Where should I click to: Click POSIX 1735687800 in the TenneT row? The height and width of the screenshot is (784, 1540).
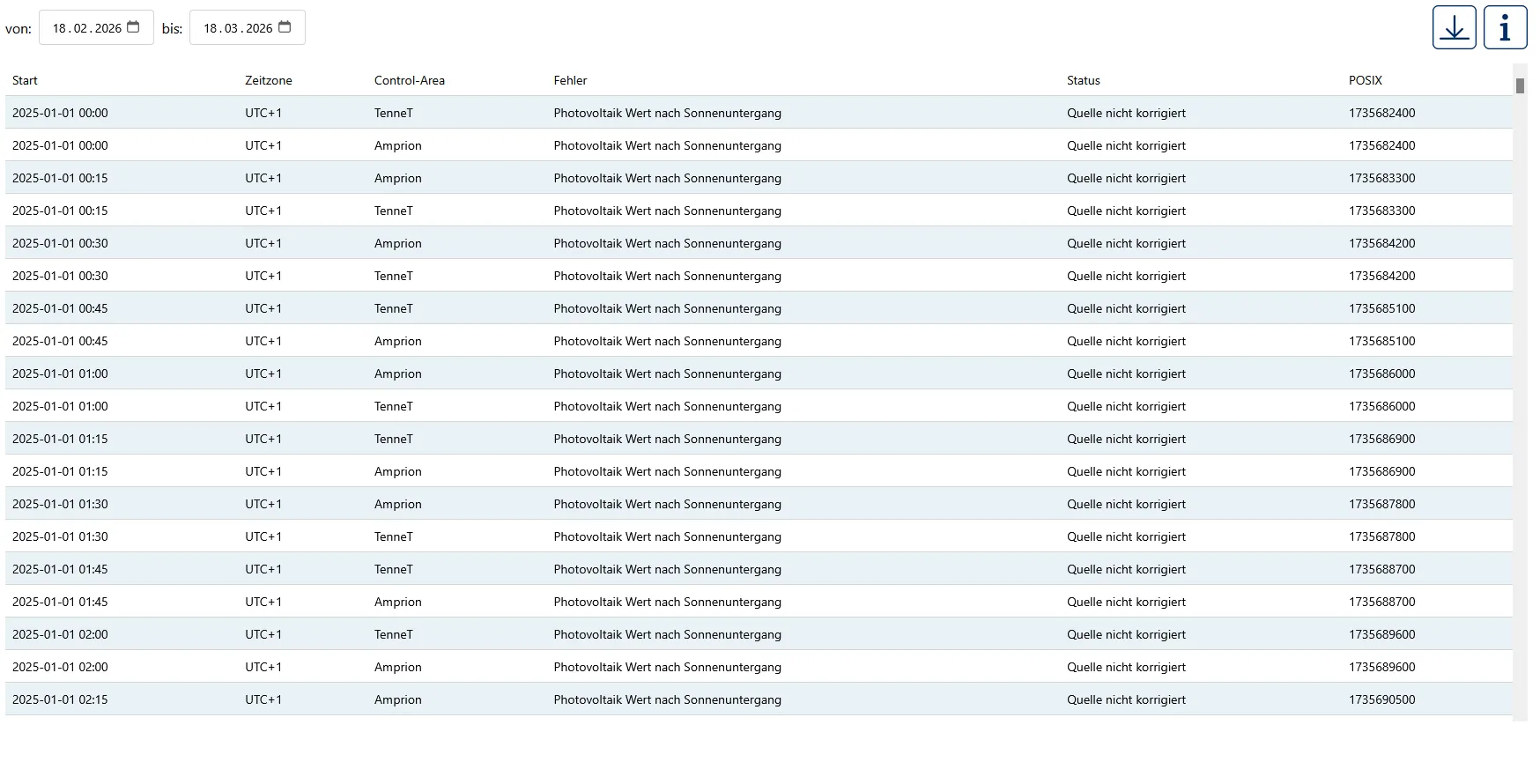[1382, 536]
